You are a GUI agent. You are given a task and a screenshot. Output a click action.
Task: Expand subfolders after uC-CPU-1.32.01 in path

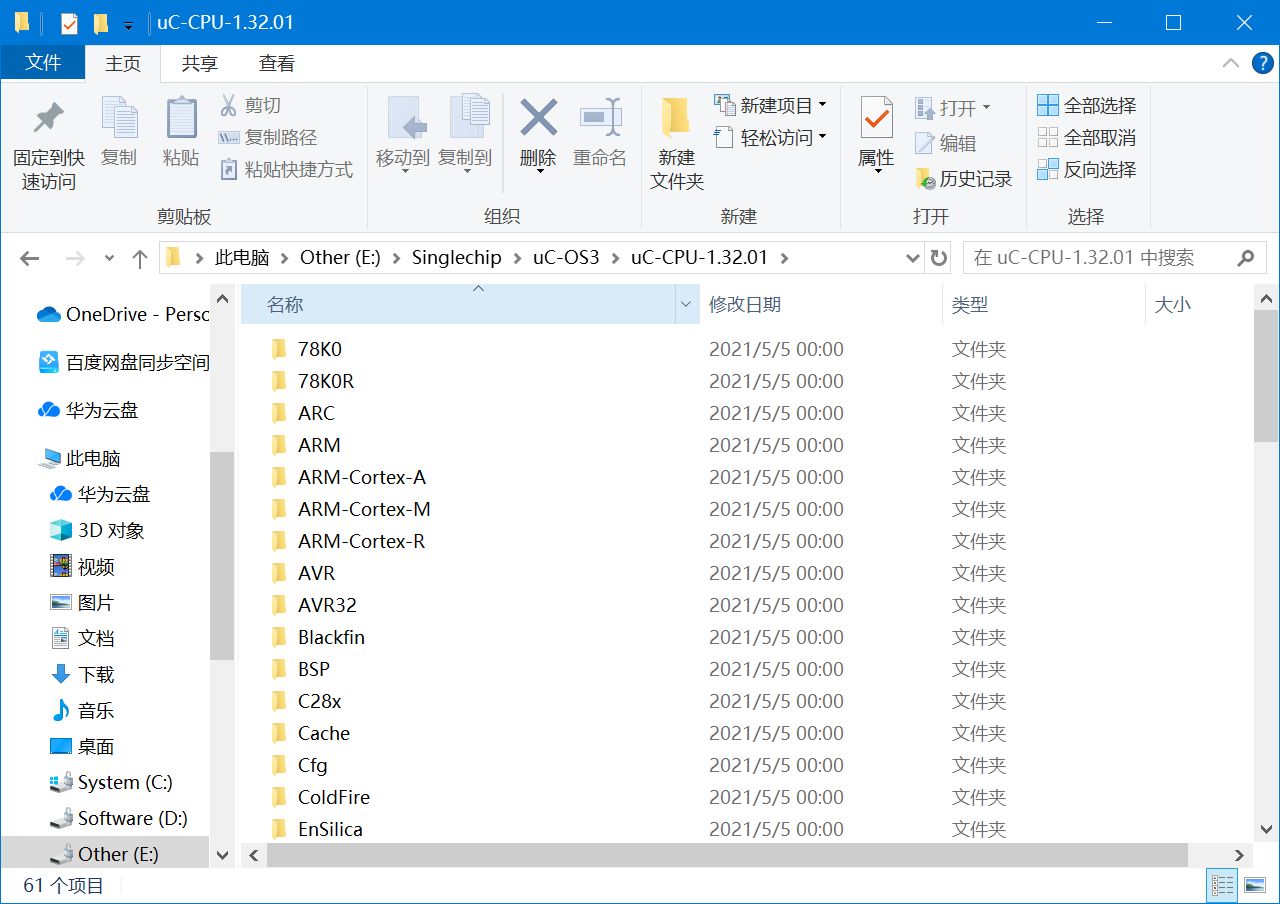[784, 258]
